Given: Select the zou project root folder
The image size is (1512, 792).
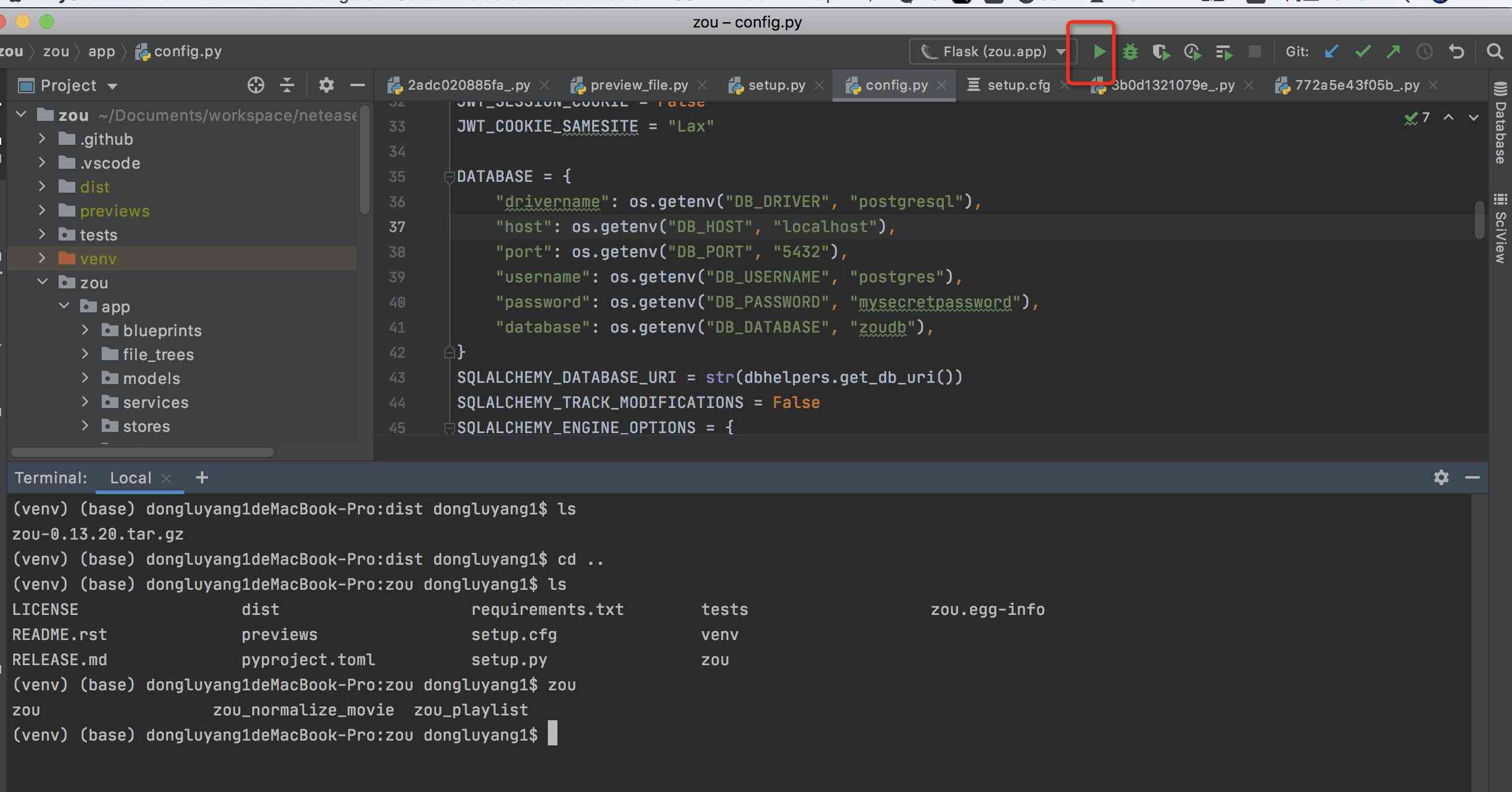Looking at the screenshot, I should click(74, 115).
